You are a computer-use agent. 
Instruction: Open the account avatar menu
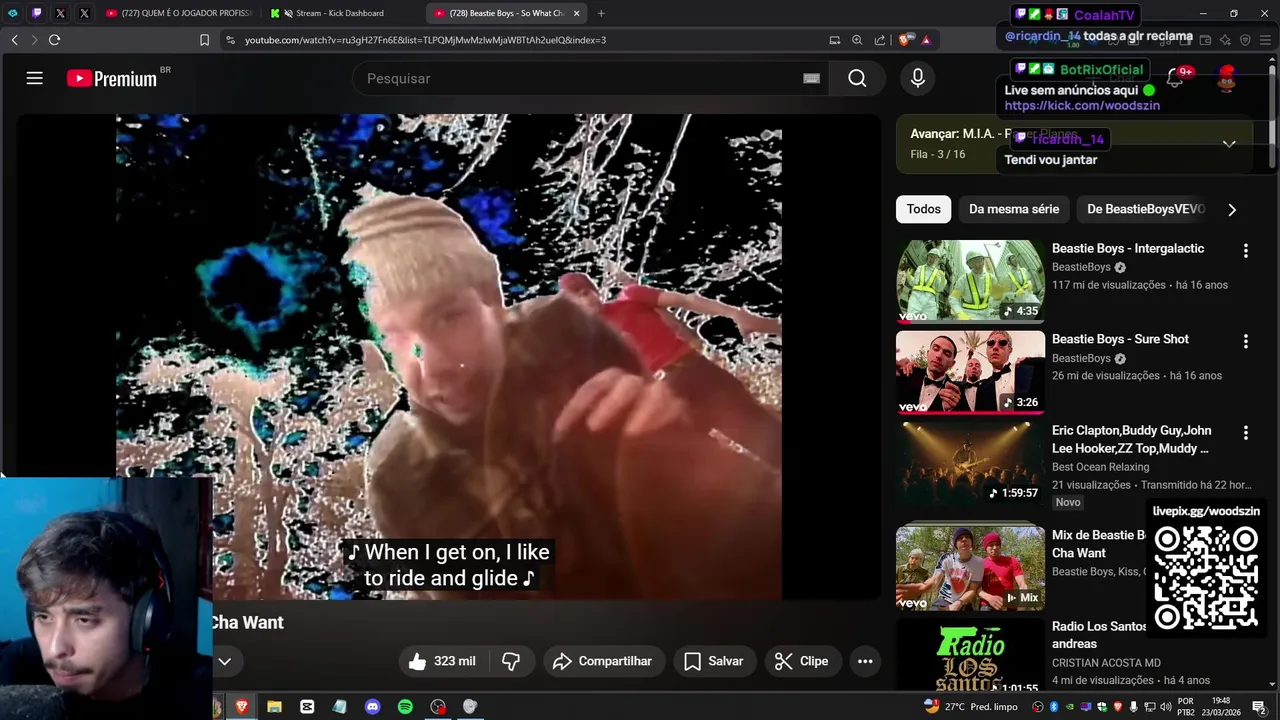point(1227,78)
